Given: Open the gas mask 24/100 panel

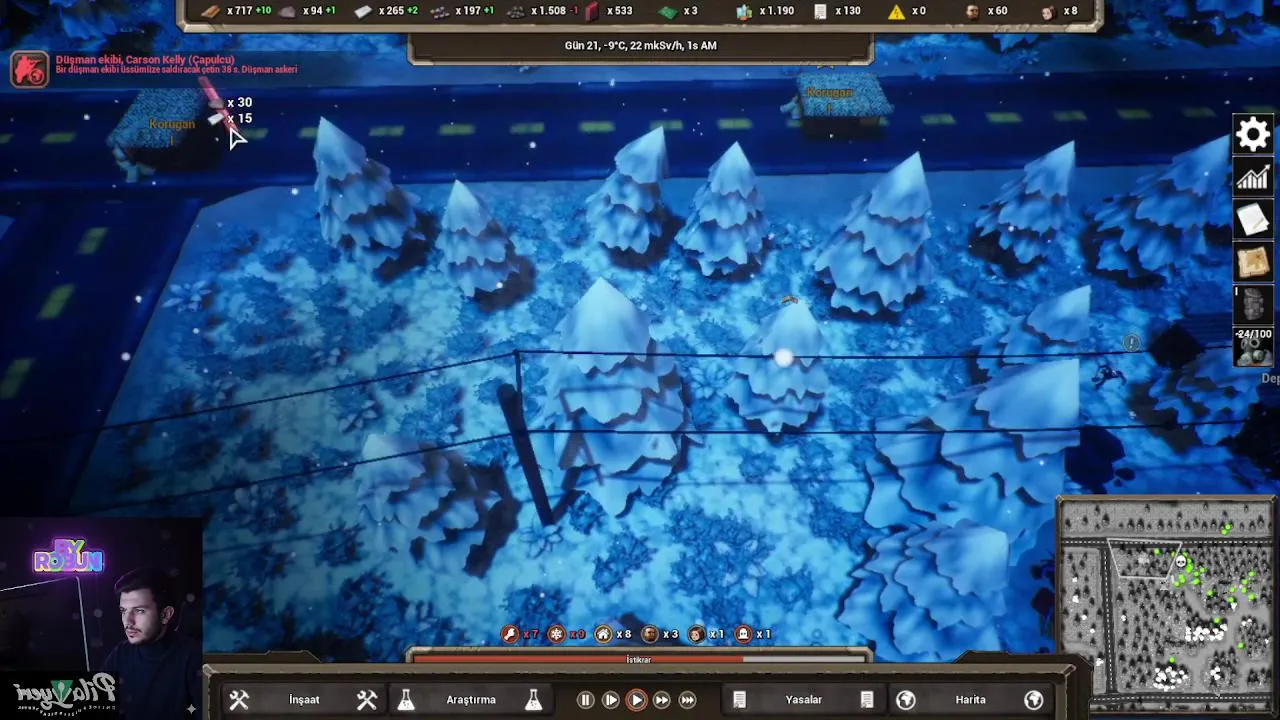Looking at the screenshot, I should point(1253,346).
